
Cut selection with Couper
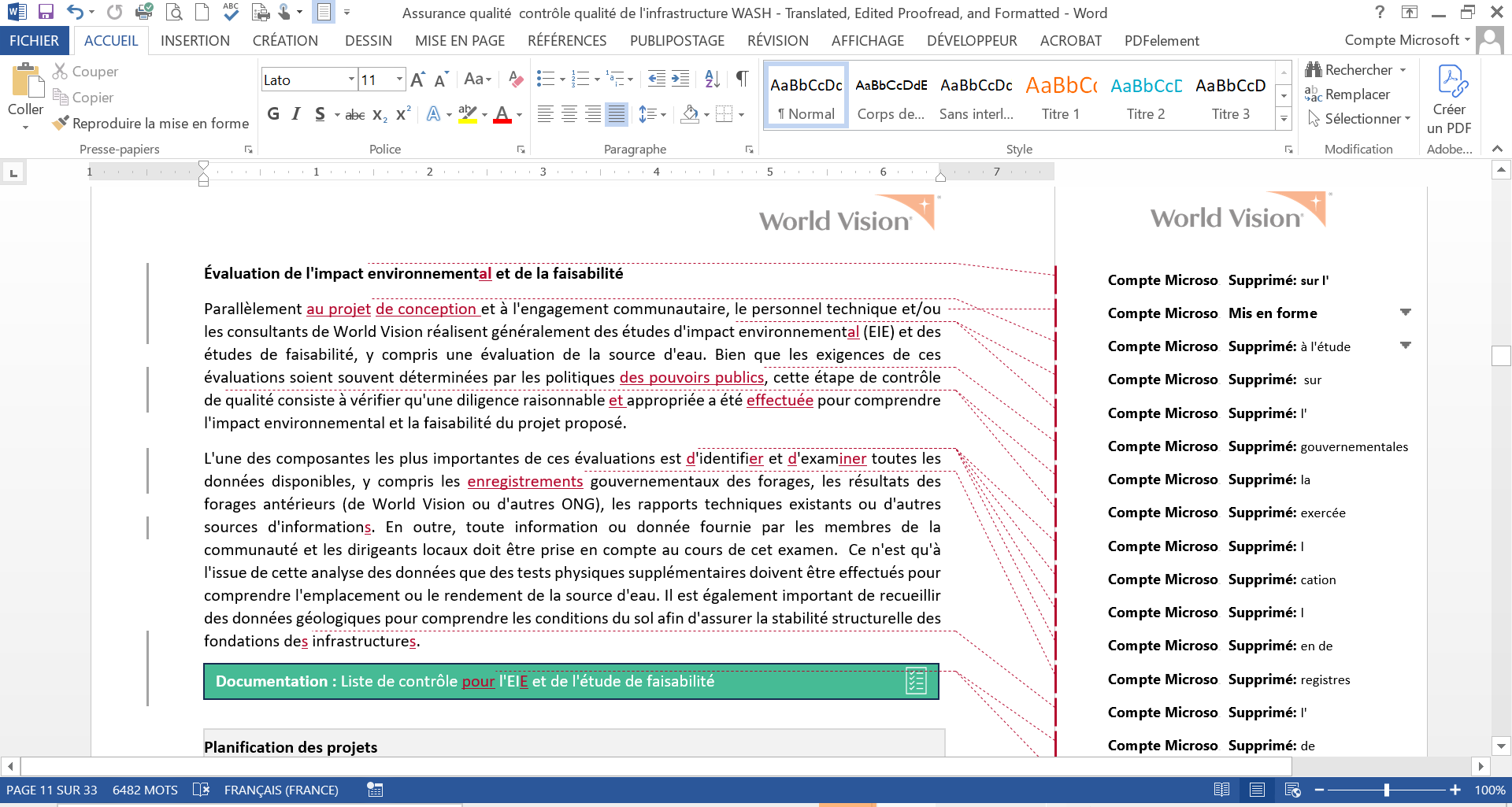(85, 72)
